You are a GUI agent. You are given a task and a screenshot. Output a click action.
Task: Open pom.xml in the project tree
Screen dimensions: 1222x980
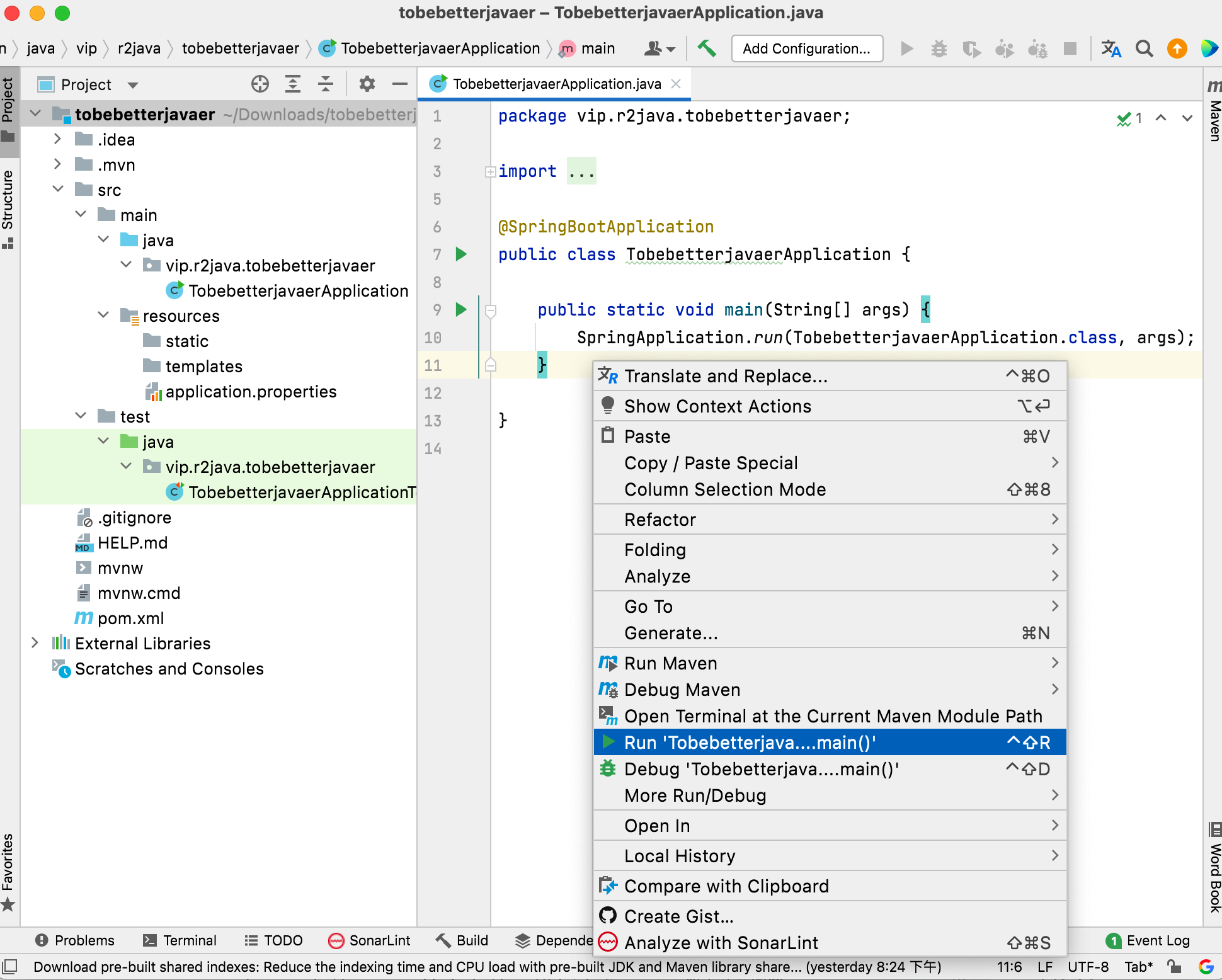coord(130,618)
